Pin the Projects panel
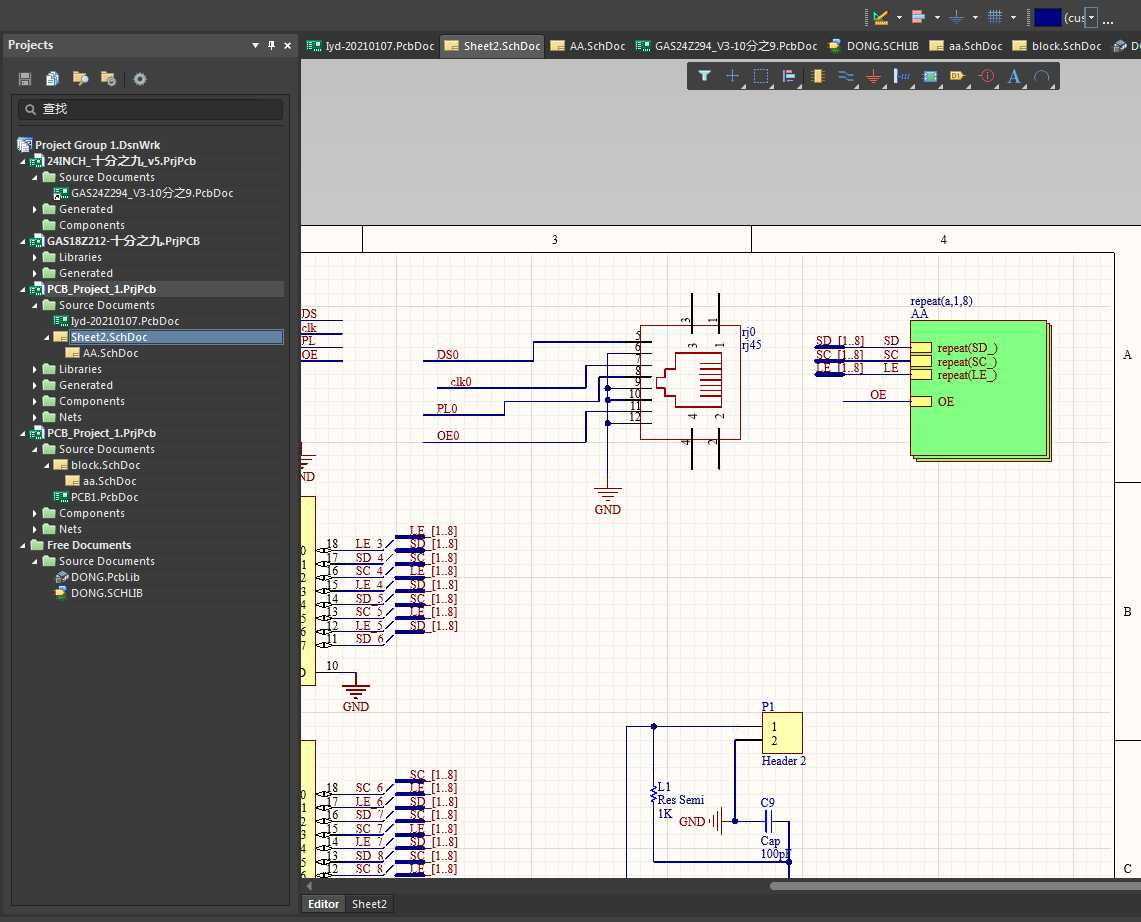Image resolution: width=1141 pixels, height=922 pixels. coord(271,45)
